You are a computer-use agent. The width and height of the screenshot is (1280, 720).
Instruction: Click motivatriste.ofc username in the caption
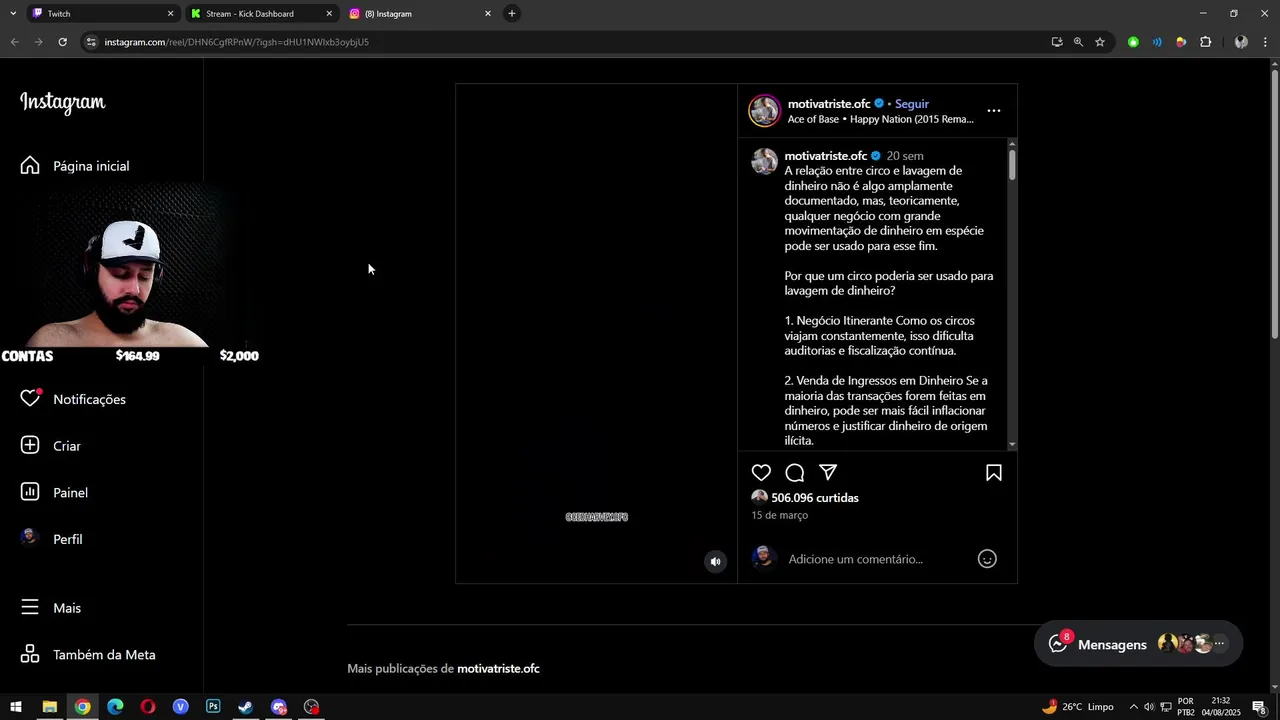pyautogui.click(x=825, y=156)
